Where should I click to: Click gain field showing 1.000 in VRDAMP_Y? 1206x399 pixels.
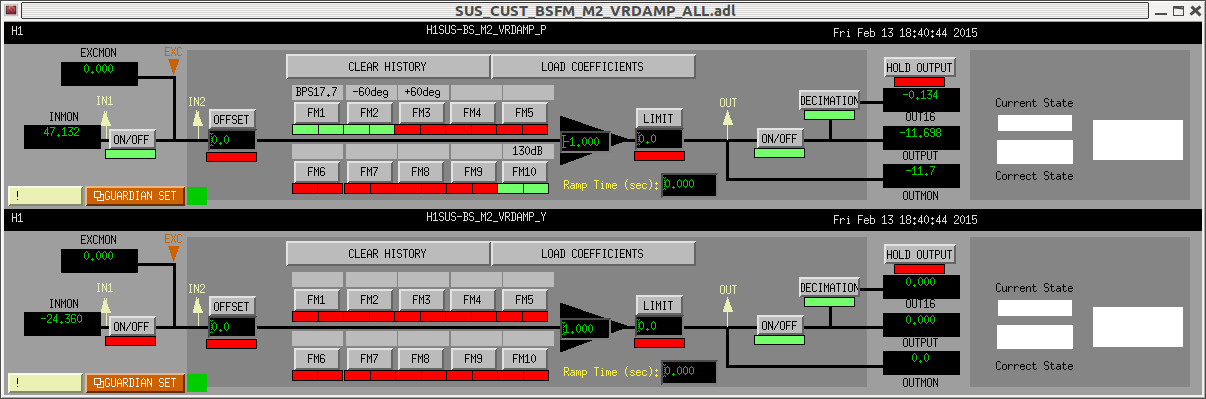pos(586,329)
